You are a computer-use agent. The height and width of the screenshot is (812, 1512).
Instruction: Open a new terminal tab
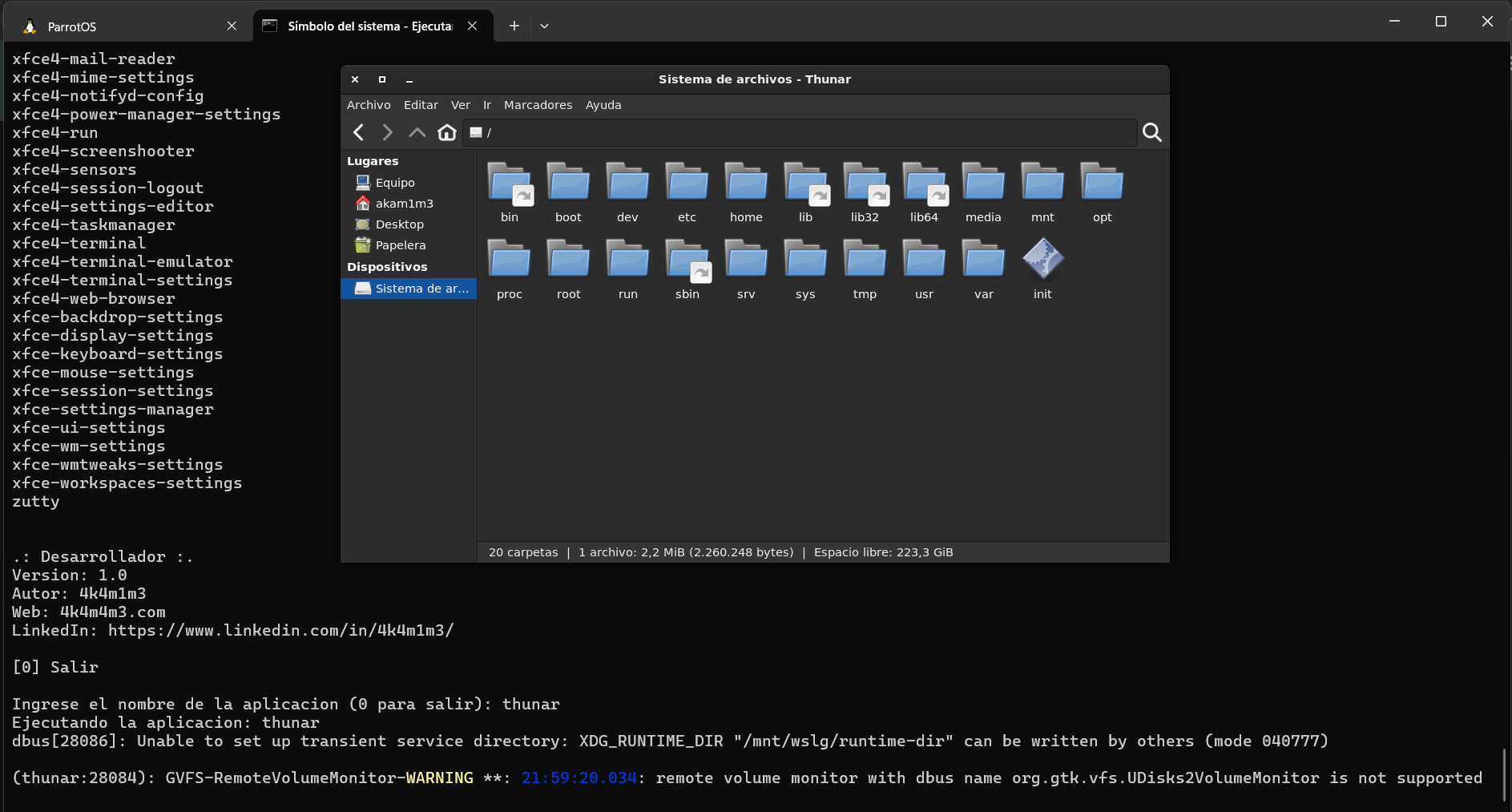click(514, 26)
